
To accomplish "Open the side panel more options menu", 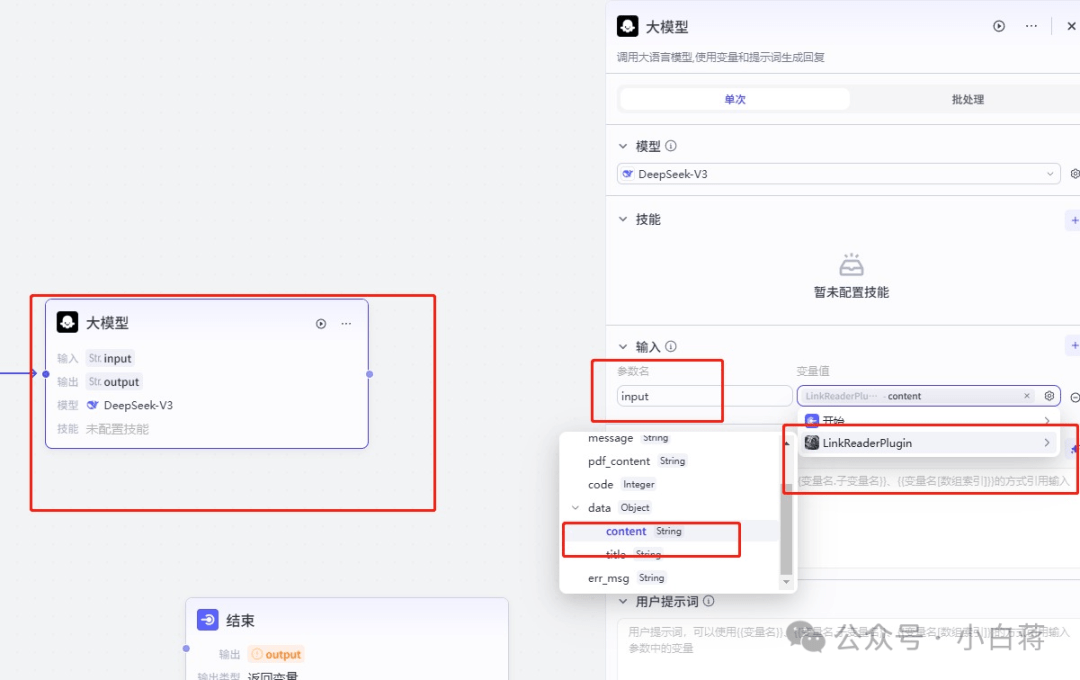I will coord(1031,26).
